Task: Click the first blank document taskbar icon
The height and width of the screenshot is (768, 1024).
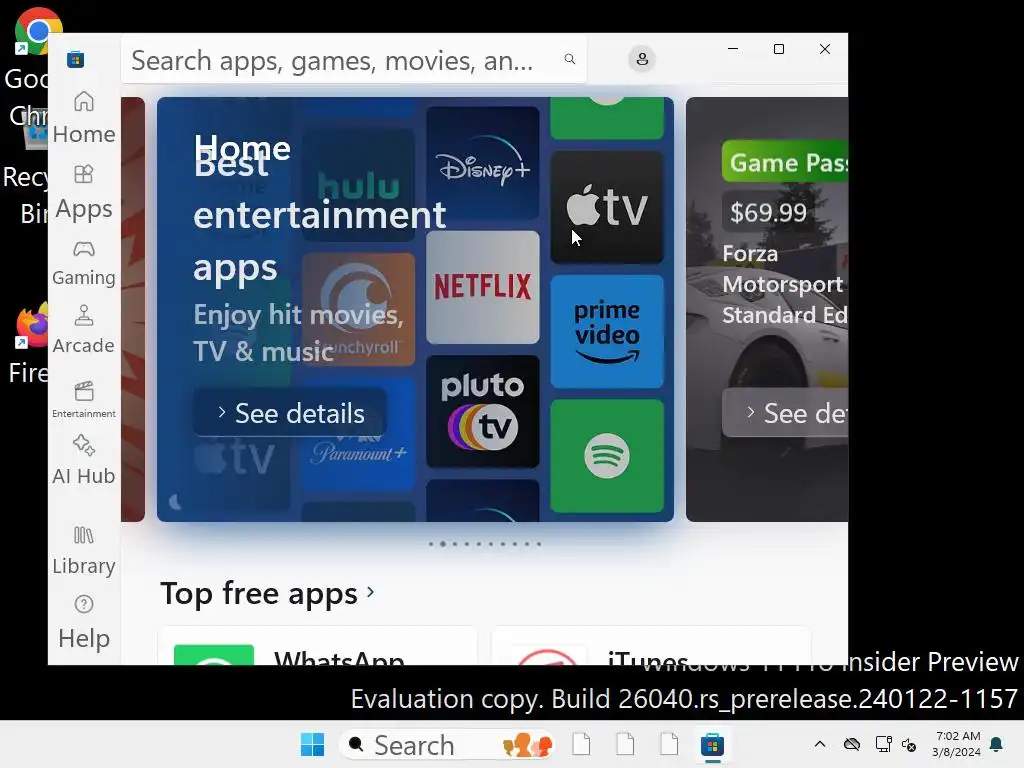Action: click(581, 744)
